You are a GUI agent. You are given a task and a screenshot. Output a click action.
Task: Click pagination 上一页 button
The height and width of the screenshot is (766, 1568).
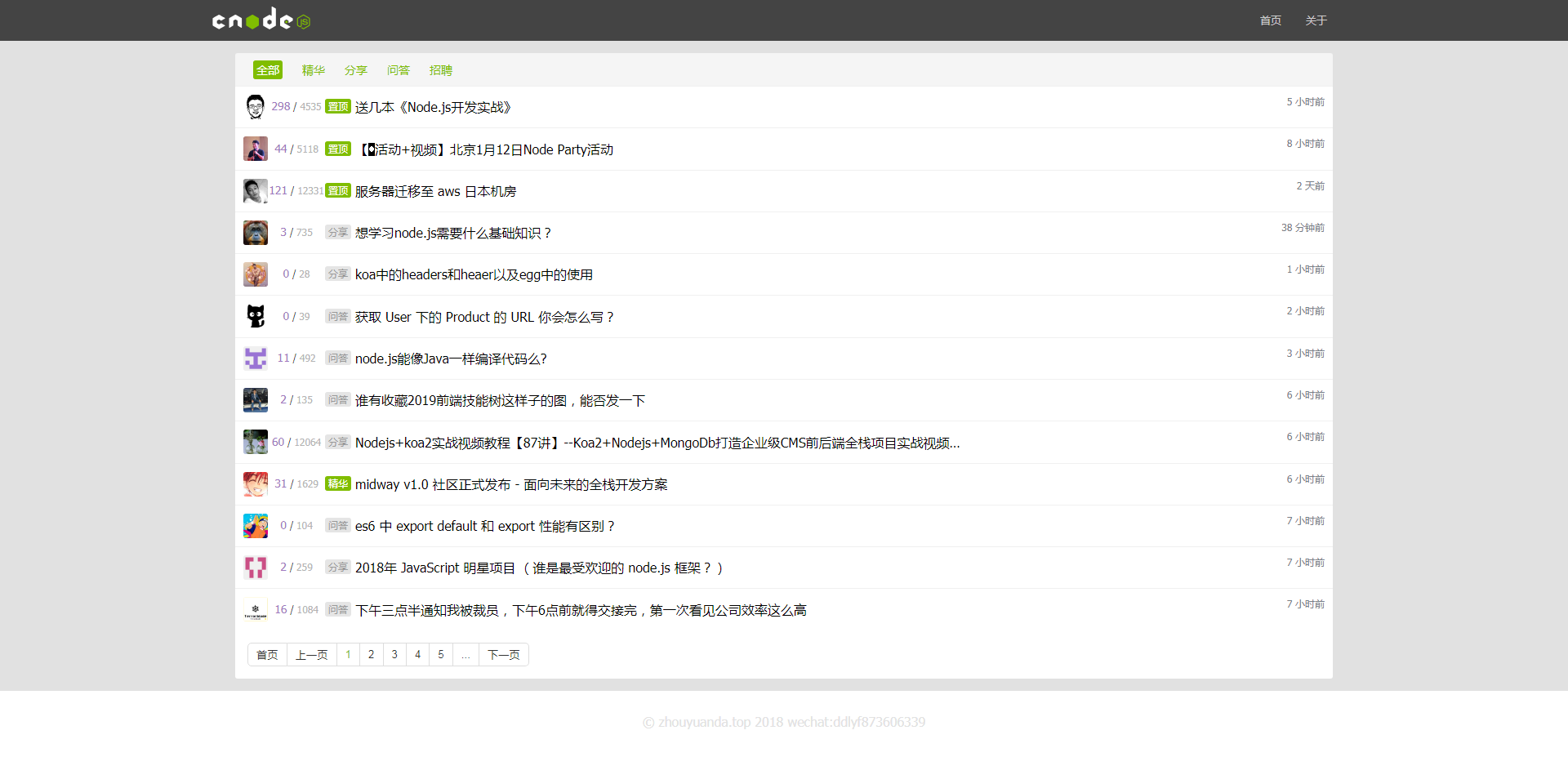(x=311, y=655)
